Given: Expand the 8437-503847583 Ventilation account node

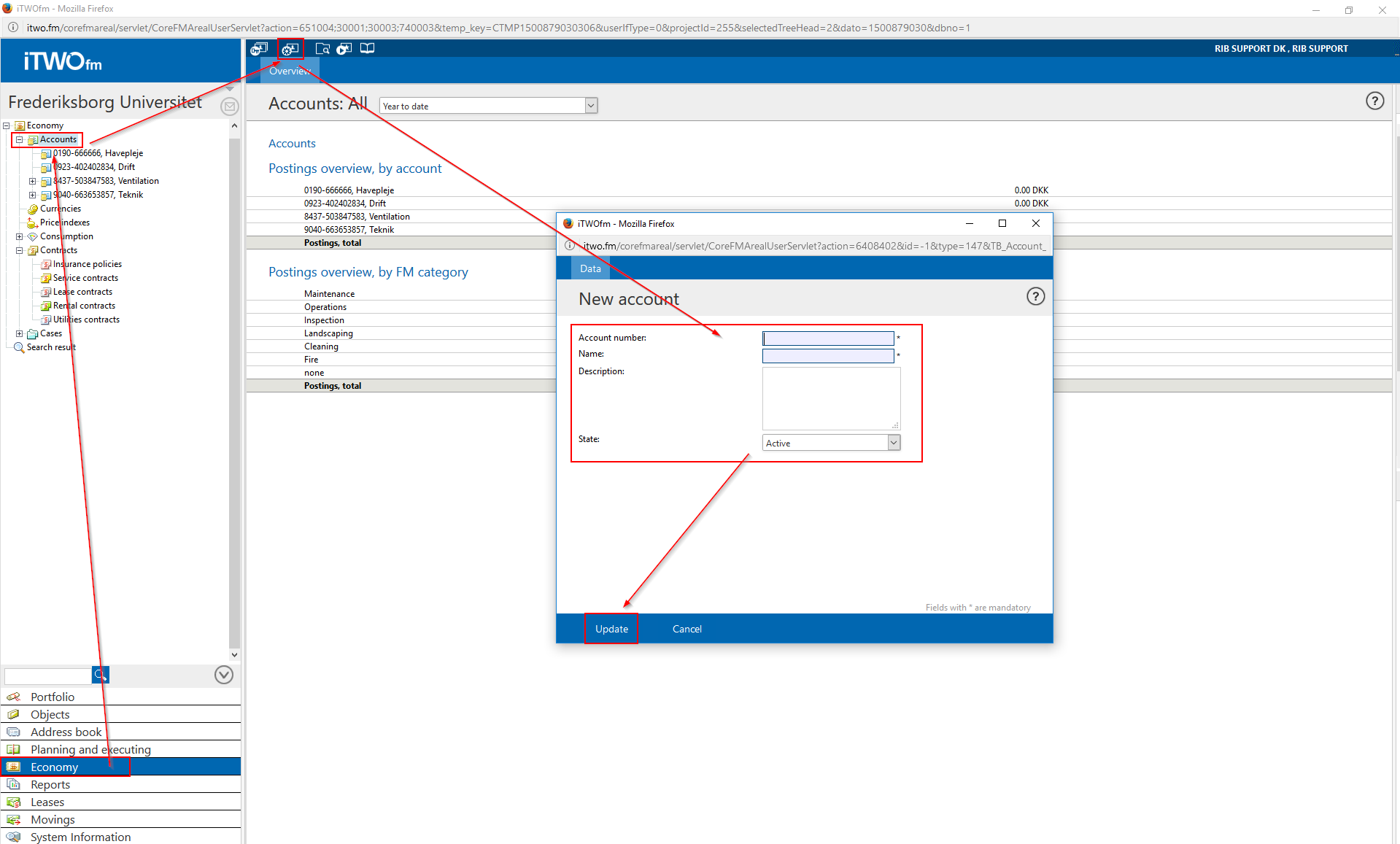Looking at the screenshot, I should (x=32, y=181).
